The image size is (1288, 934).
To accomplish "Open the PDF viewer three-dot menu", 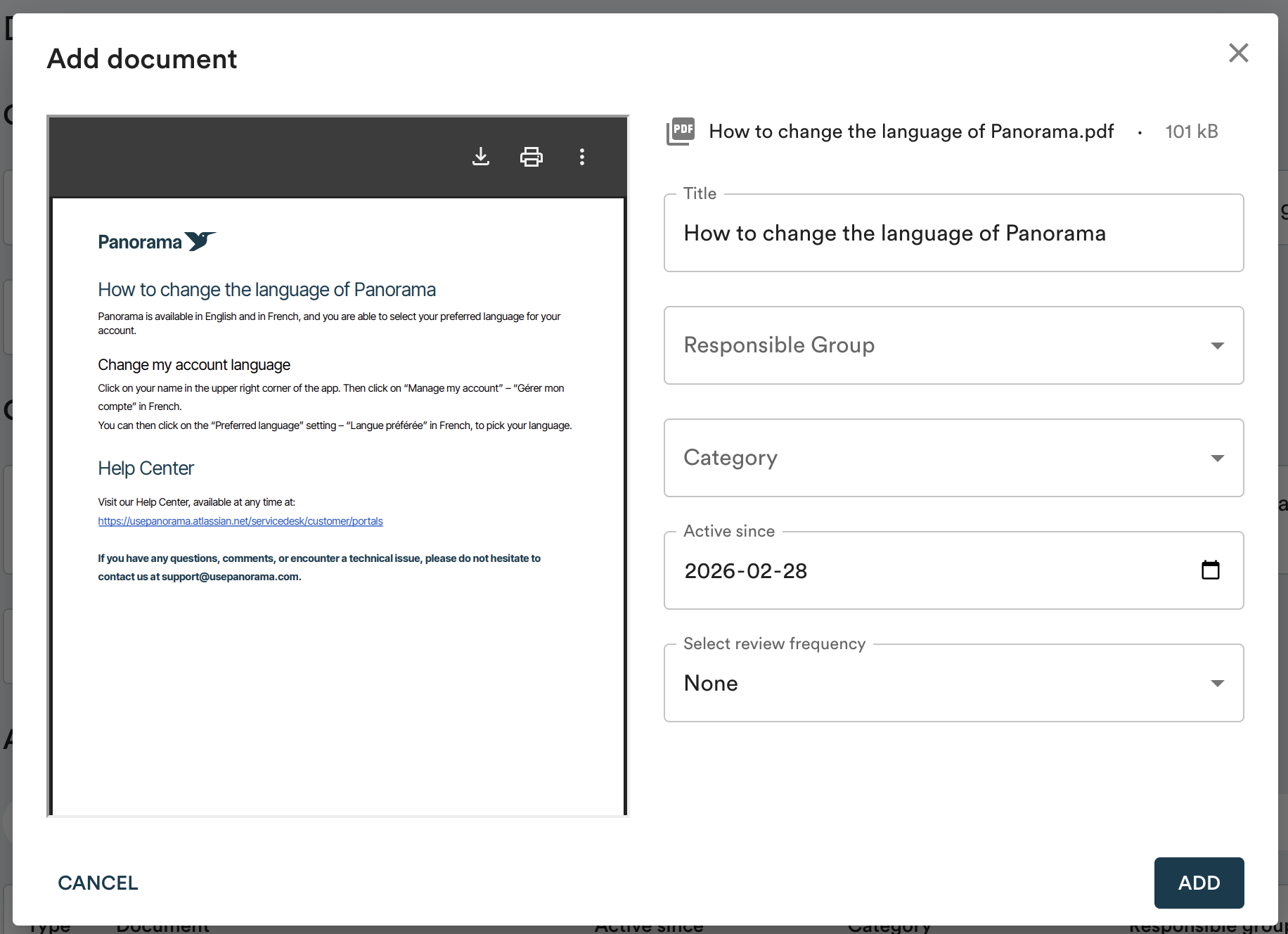I will [x=581, y=156].
